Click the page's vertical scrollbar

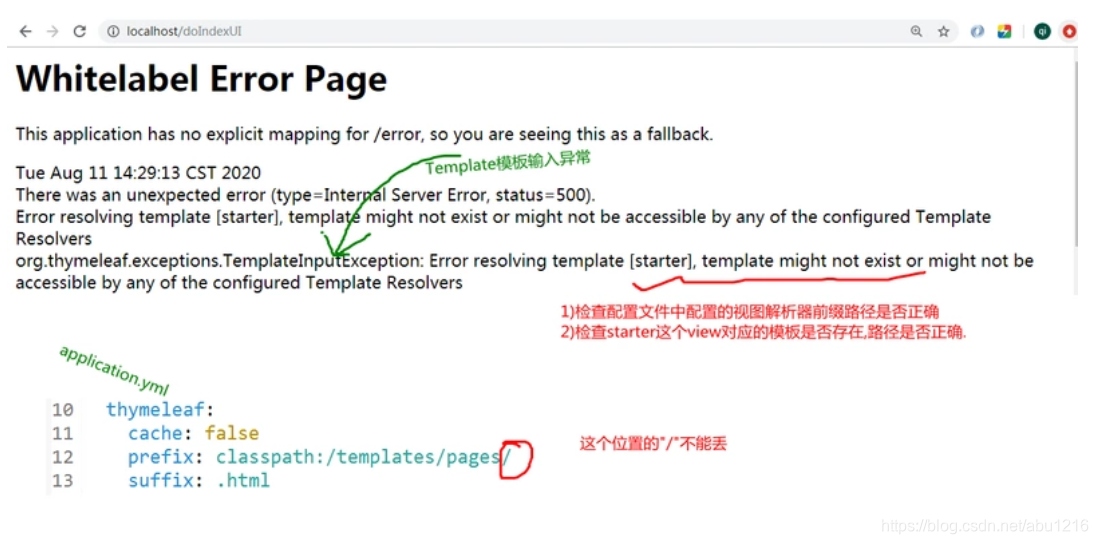click(x=1076, y=154)
